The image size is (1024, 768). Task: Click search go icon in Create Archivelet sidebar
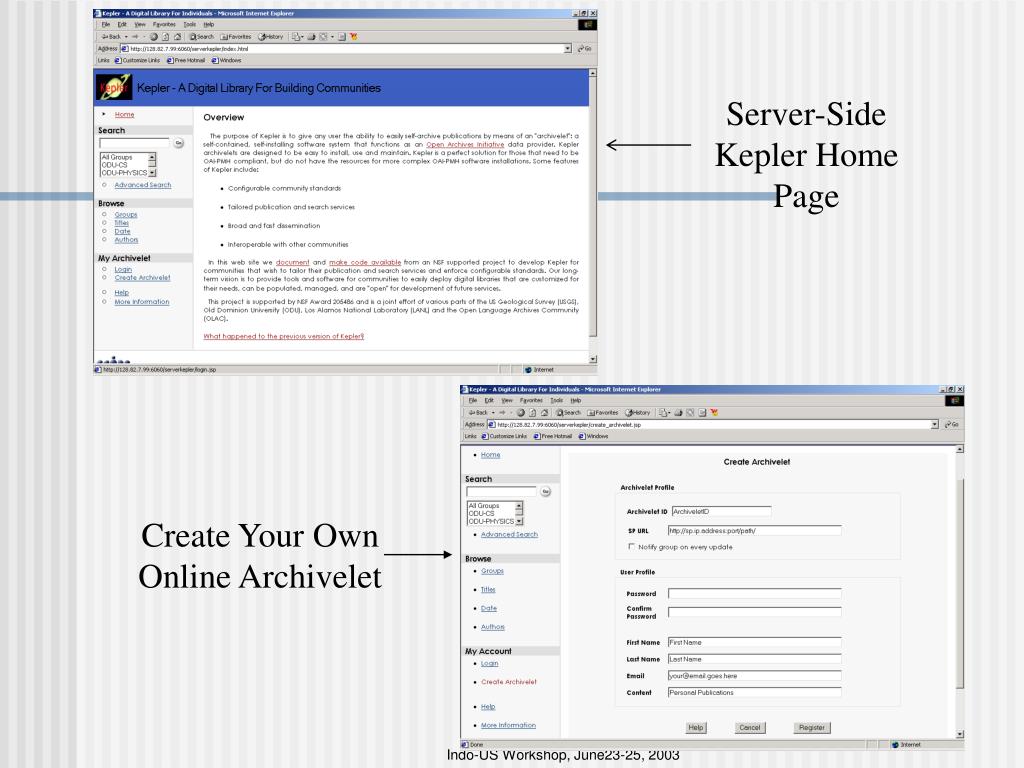click(545, 491)
